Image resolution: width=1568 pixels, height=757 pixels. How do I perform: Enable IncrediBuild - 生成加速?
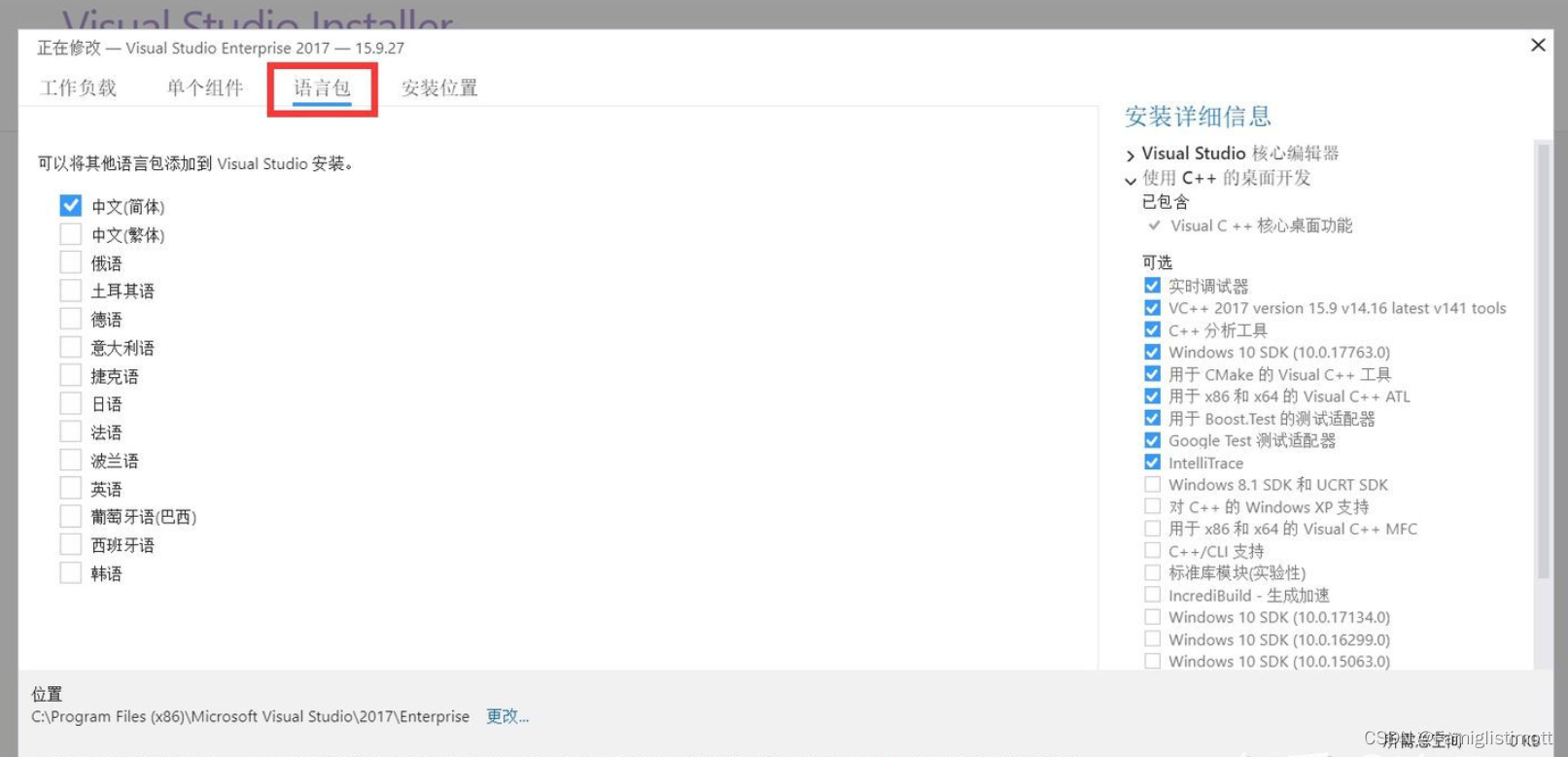click(x=1152, y=595)
